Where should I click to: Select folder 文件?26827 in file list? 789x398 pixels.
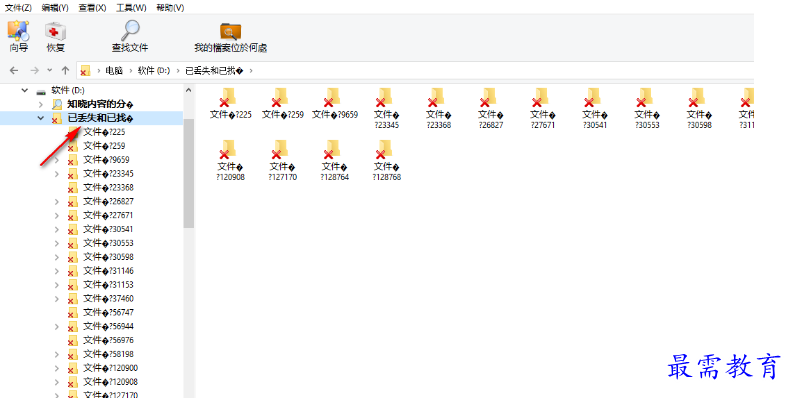(491, 109)
